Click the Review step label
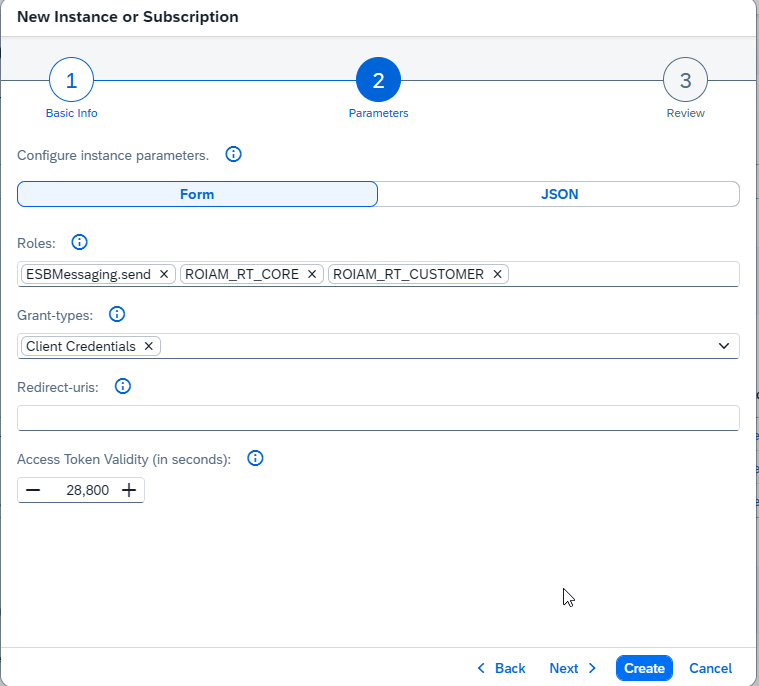This screenshot has height=686, width=759. pos(685,113)
